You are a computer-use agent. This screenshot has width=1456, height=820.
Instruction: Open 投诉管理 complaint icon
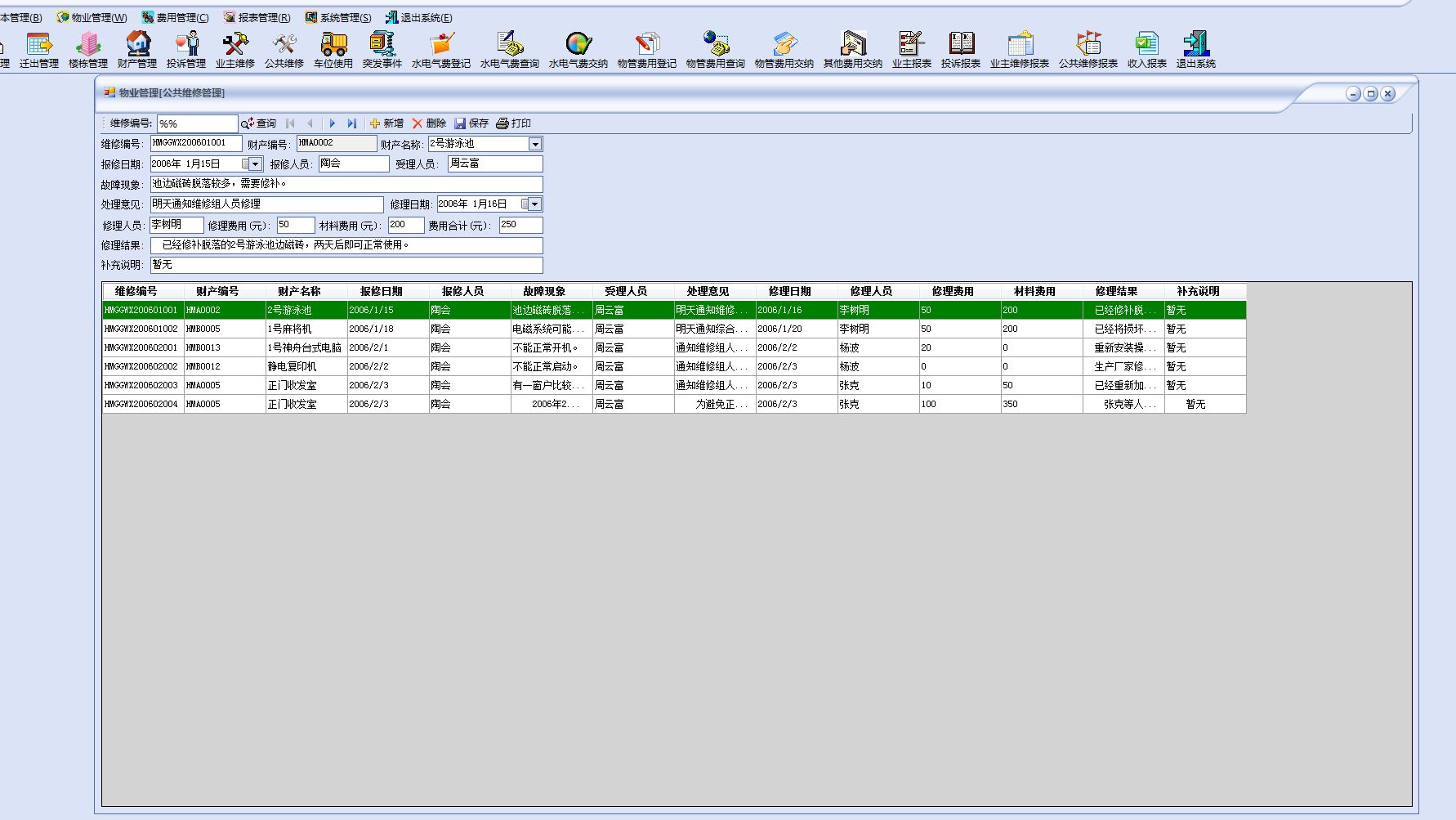[186, 49]
